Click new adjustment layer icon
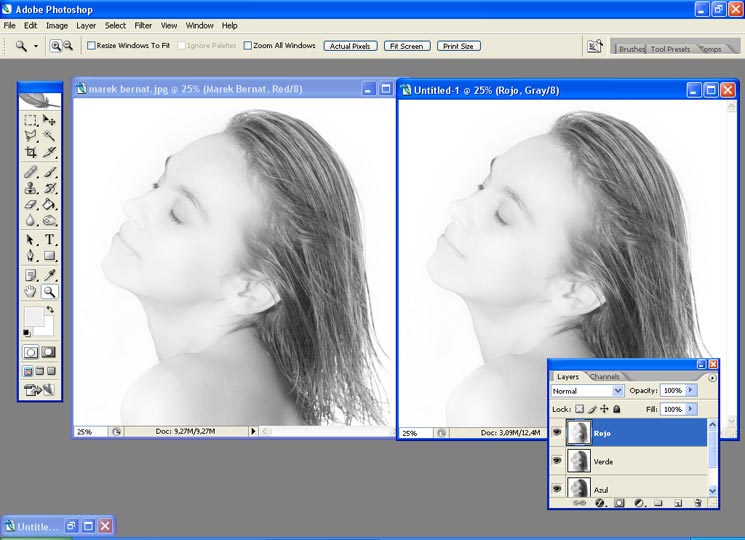The width and height of the screenshot is (745, 540). click(639, 503)
